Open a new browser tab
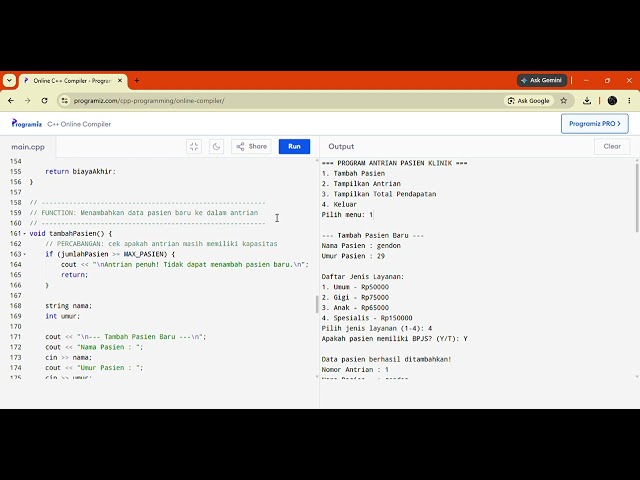This screenshot has height=480, width=640. click(137, 81)
